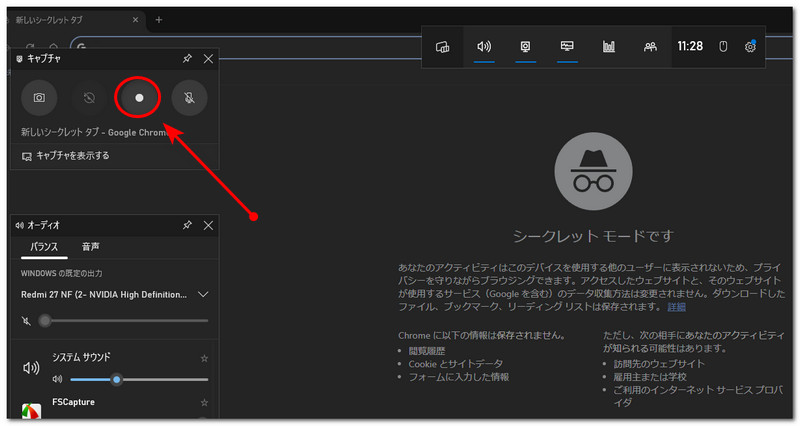800x426 pixels.
Task: Expand the Redmi 27 NF output device dropdown
Action: pyautogui.click(x=203, y=295)
